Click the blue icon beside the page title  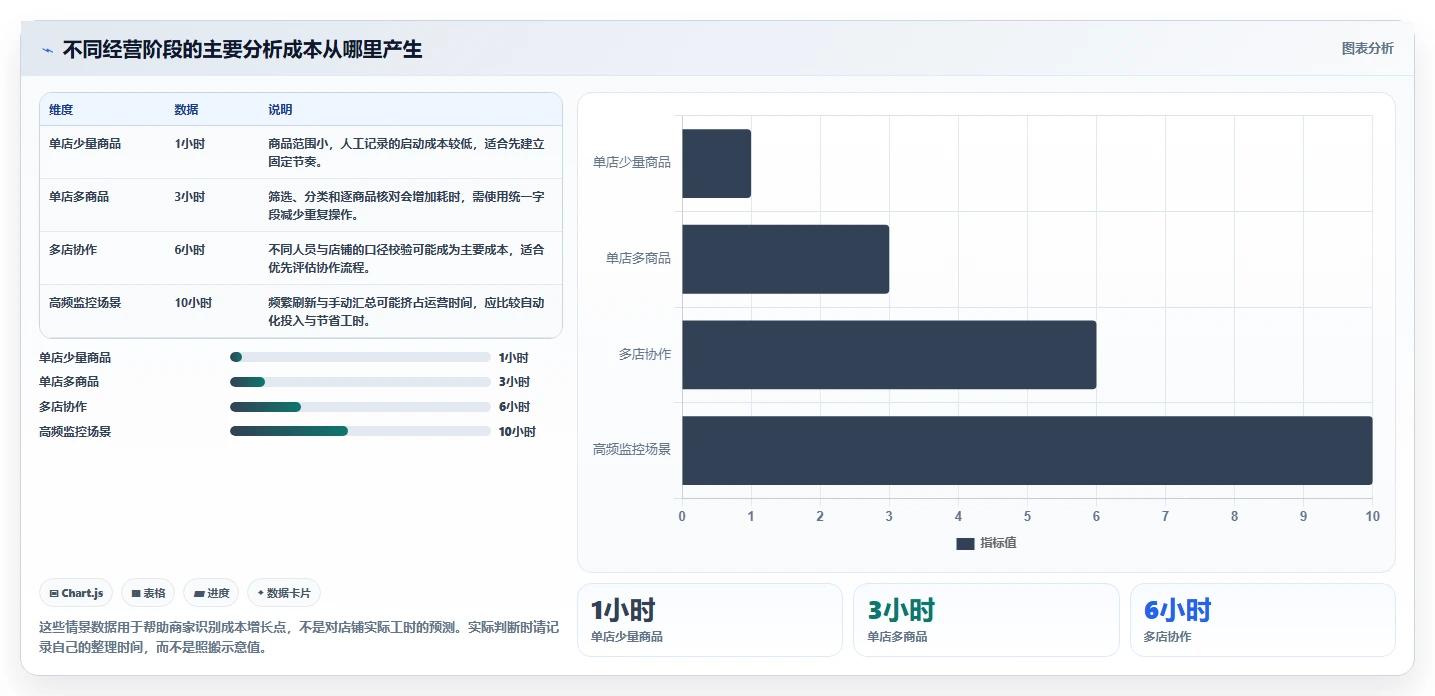click(47, 50)
